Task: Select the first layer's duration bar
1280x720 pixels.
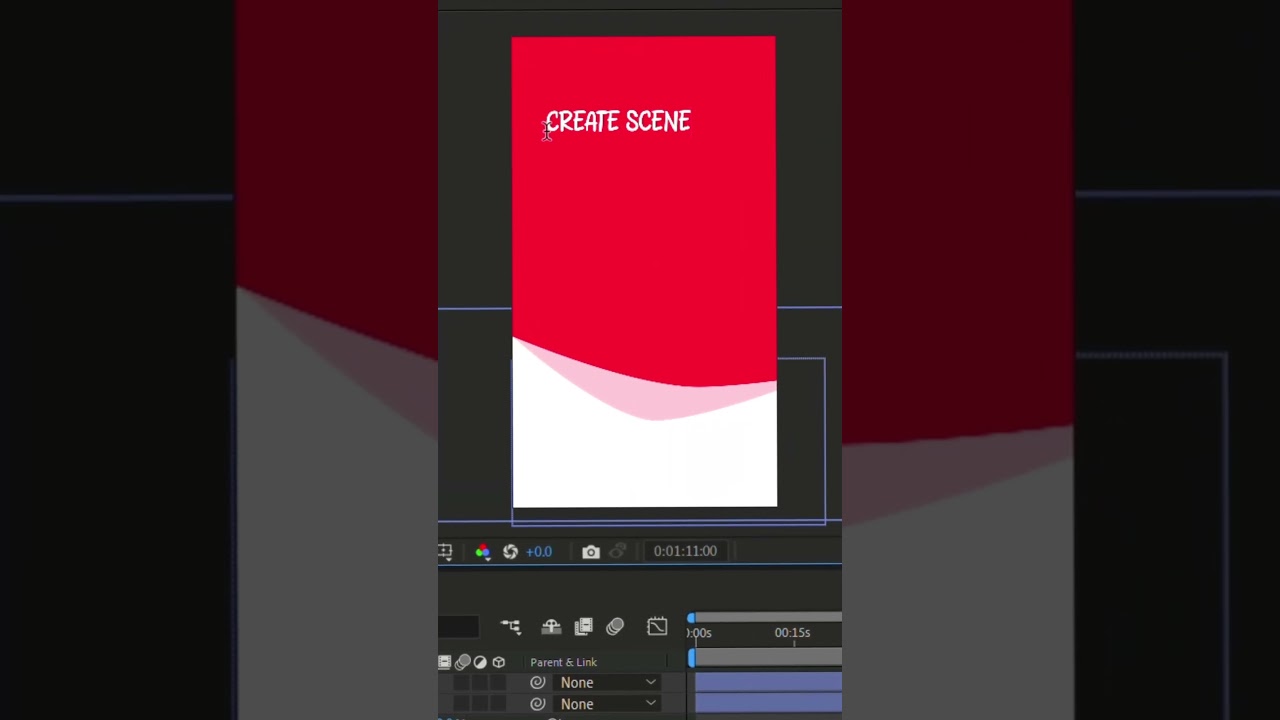Action: click(x=768, y=682)
